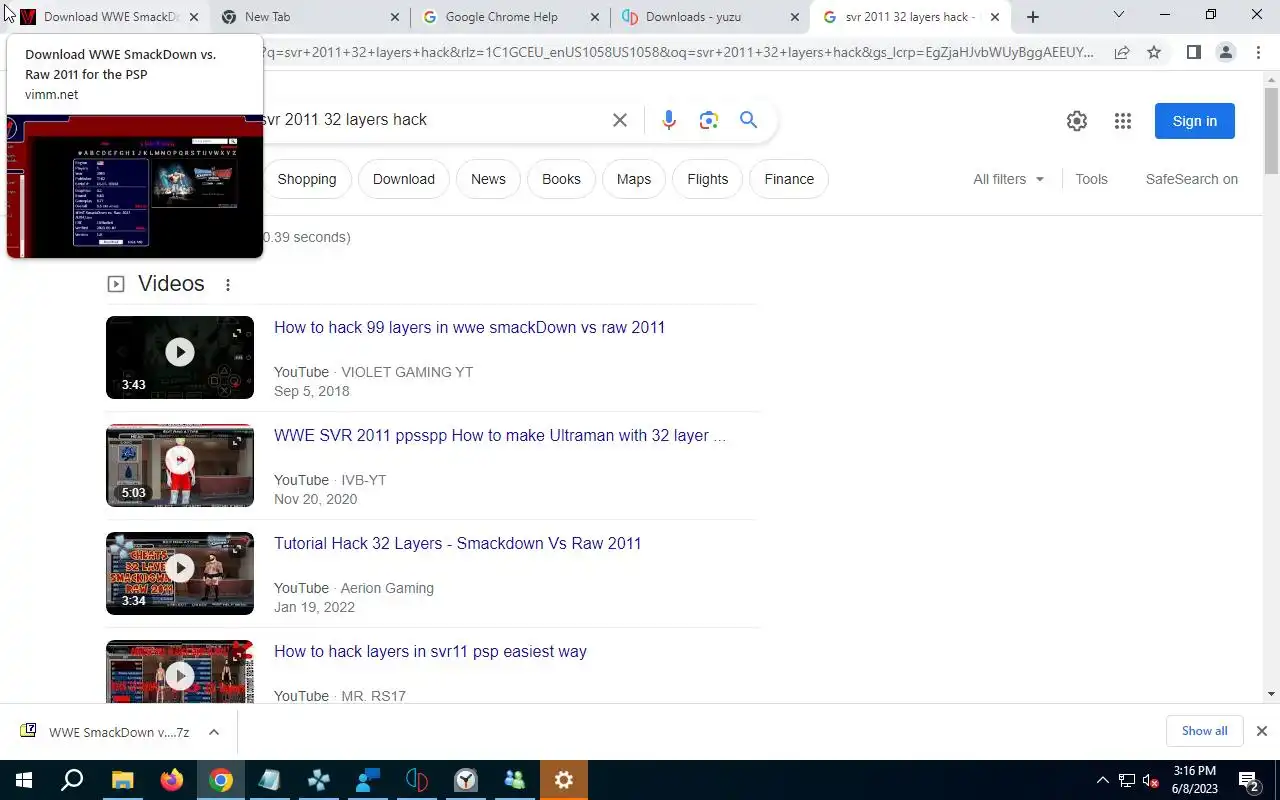
Task: Expand the downloaded 7z file menu chevron
Action: click(214, 732)
